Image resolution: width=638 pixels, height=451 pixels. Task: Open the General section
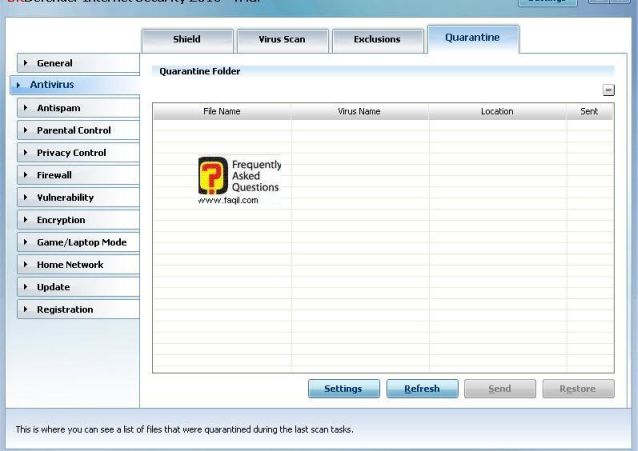point(78,63)
